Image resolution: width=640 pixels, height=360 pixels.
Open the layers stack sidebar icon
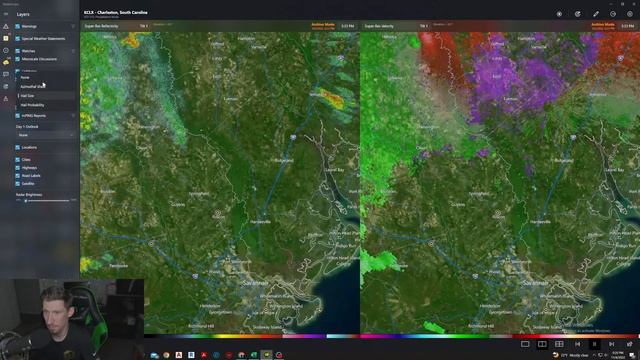(x=6, y=86)
